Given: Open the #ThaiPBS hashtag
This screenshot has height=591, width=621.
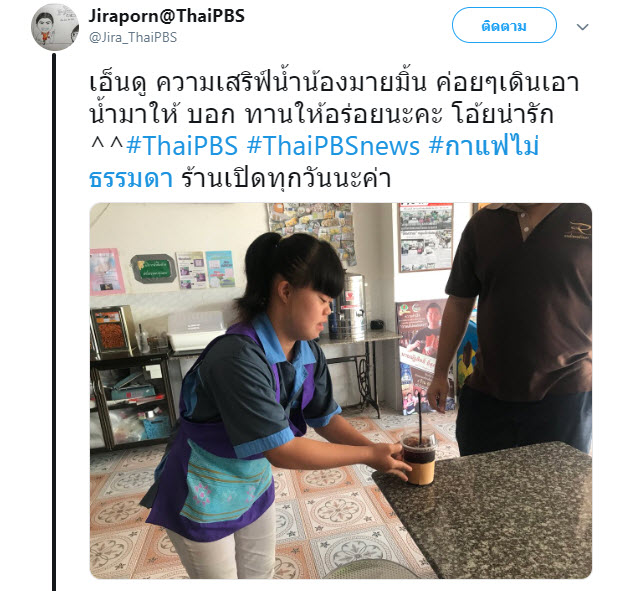Looking at the screenshot, I should [182, 146].
